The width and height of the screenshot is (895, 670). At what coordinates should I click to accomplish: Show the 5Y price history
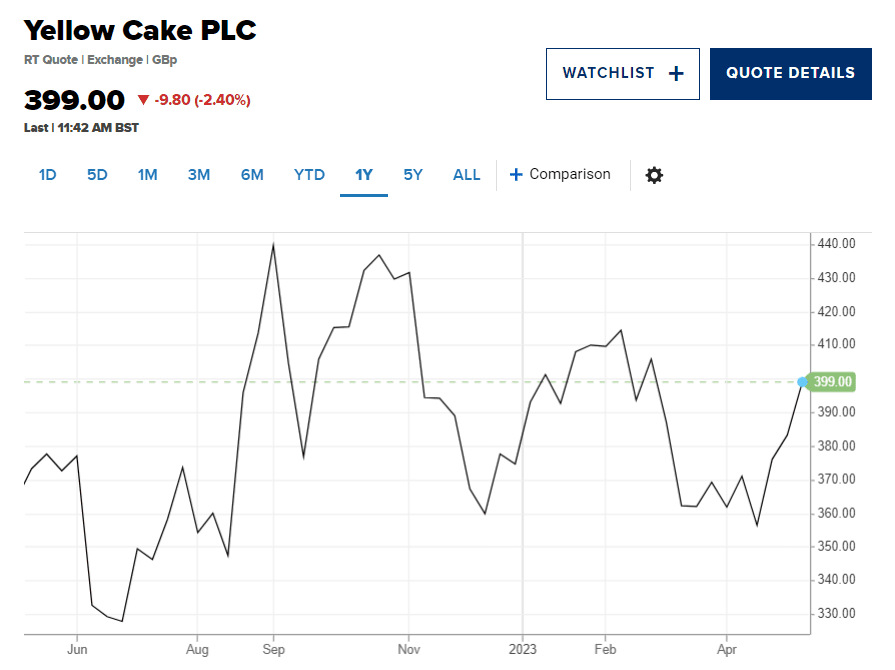point(413,175)
